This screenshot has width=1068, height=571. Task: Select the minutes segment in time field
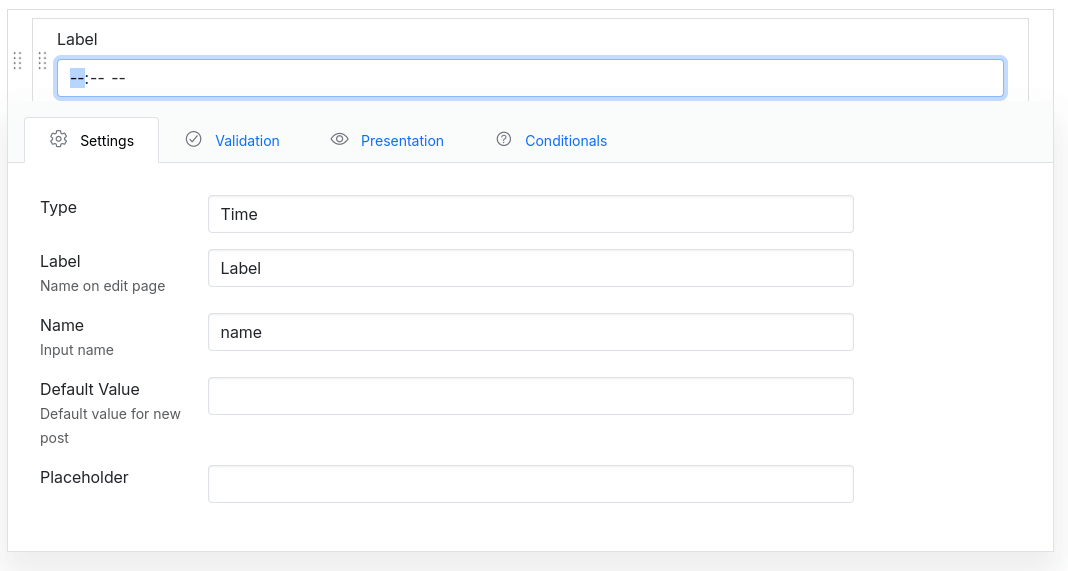(x=98, y=78)
